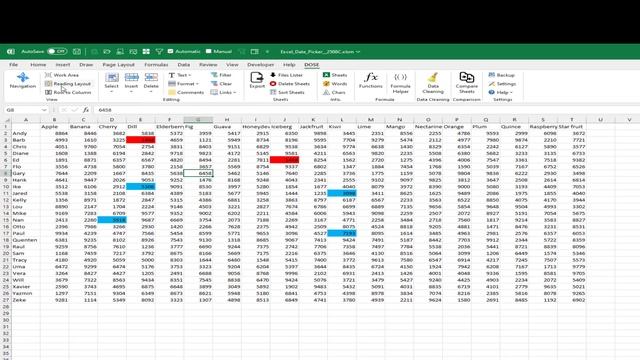The width and height of the screenshot is (640, 360).
Task: Select the Nectarine column header cell
Action: 428,127
